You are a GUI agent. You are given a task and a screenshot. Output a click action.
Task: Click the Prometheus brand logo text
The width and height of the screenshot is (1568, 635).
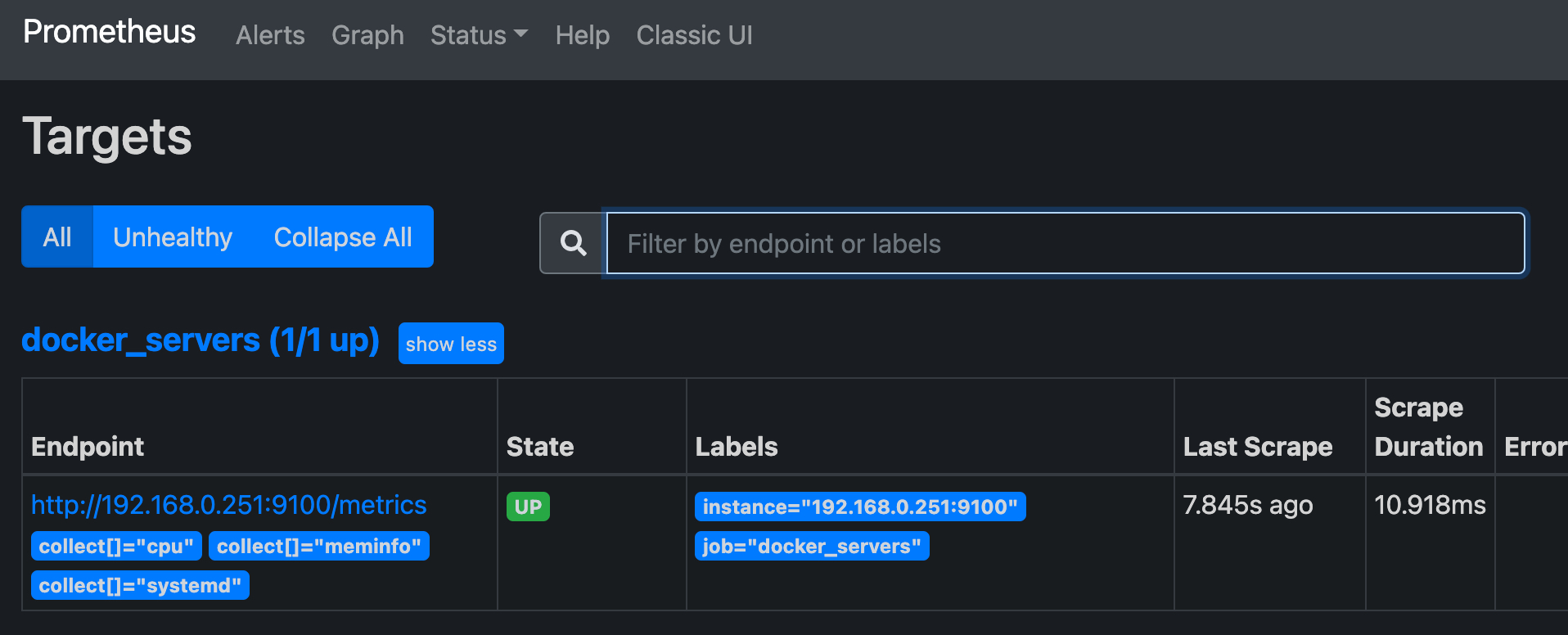[109, 32]
